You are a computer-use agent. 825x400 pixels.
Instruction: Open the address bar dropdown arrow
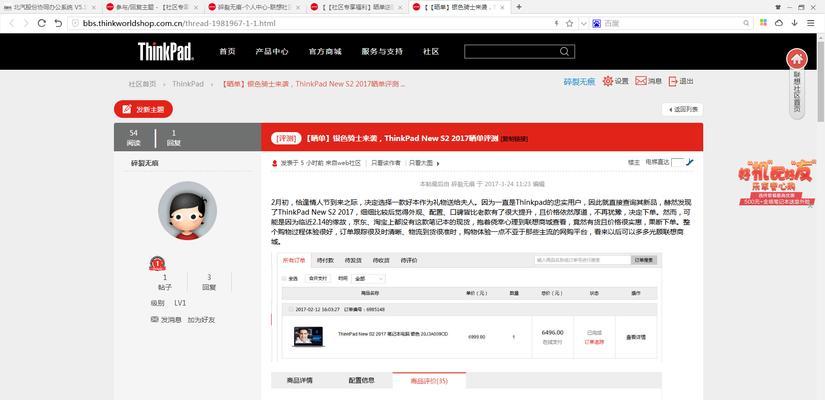pos(583,24)
